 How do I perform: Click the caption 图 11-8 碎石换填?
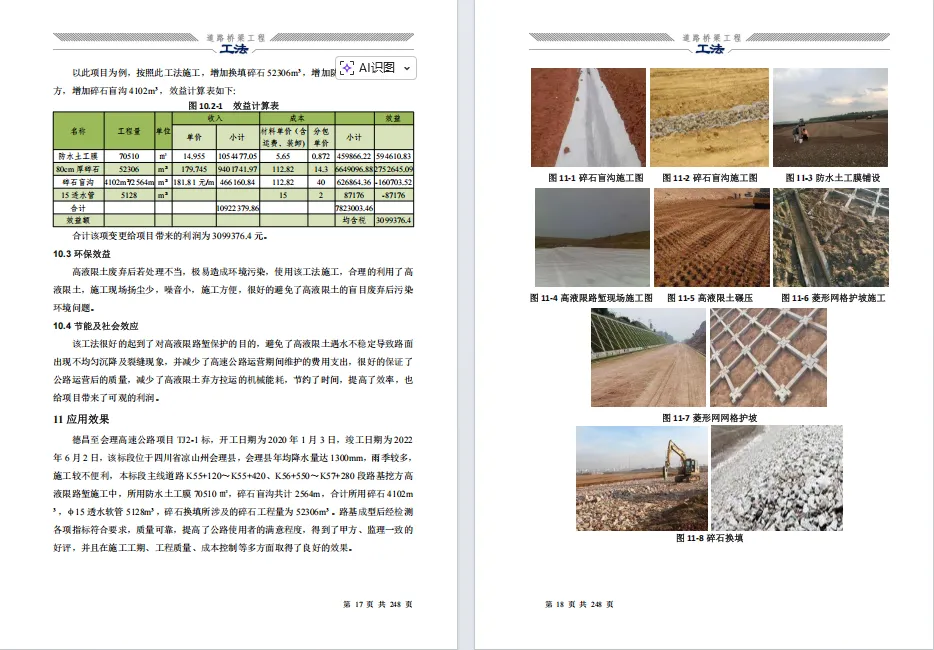point(709,538)
